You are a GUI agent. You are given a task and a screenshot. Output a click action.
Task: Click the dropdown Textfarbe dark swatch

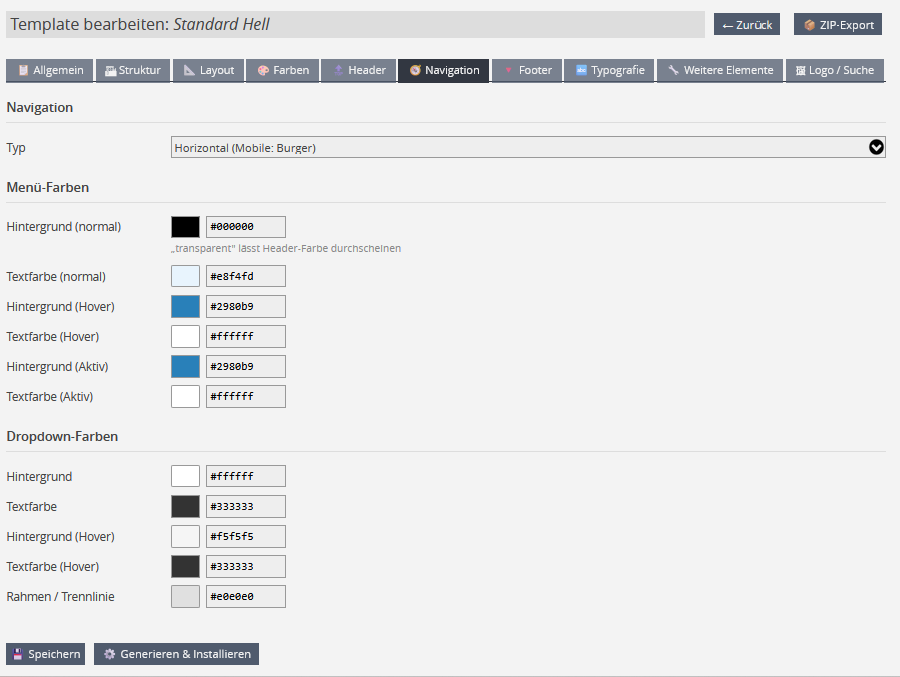(x=185, y=506)
